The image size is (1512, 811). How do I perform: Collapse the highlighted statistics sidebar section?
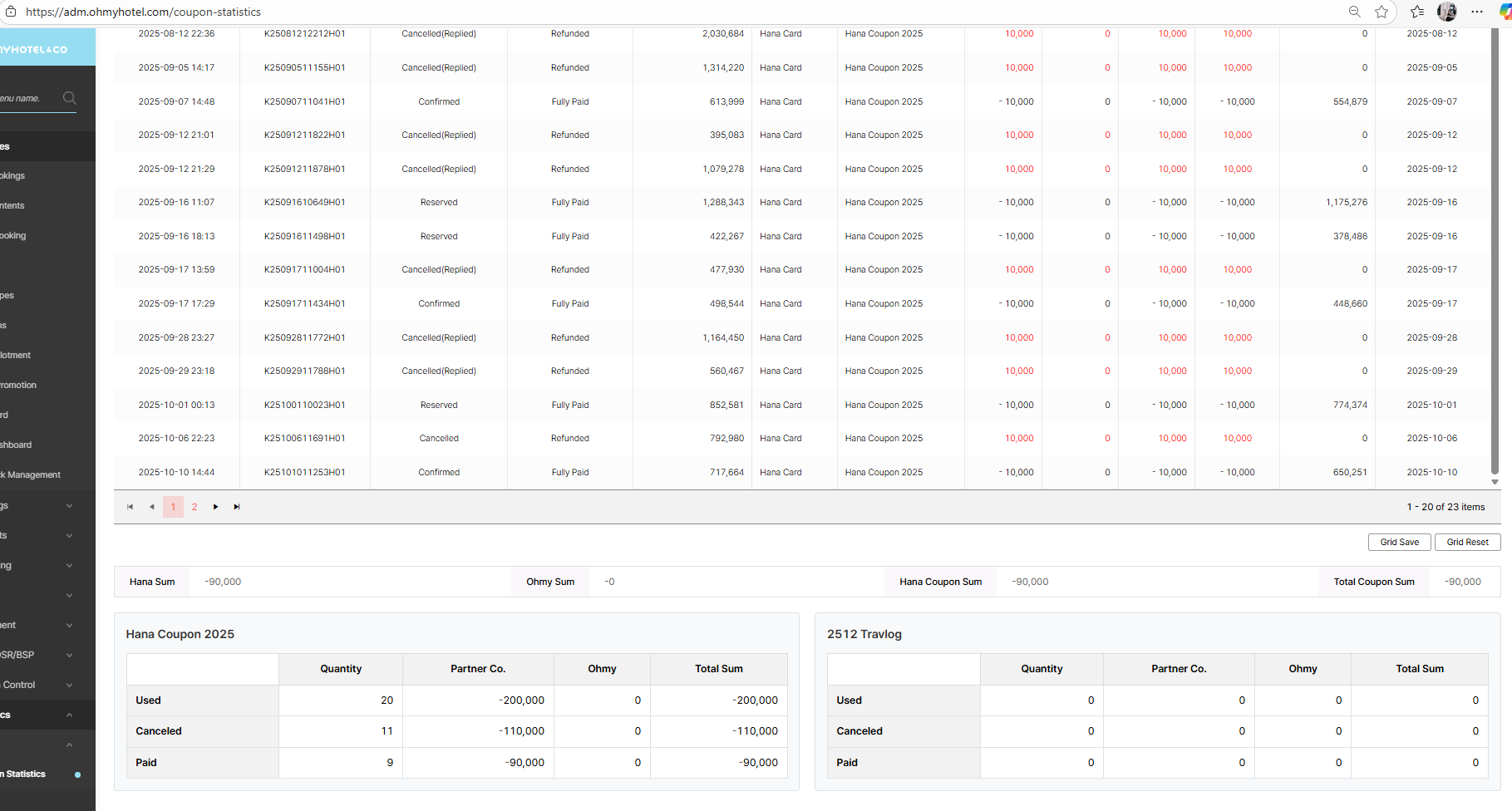coord(69,715)
